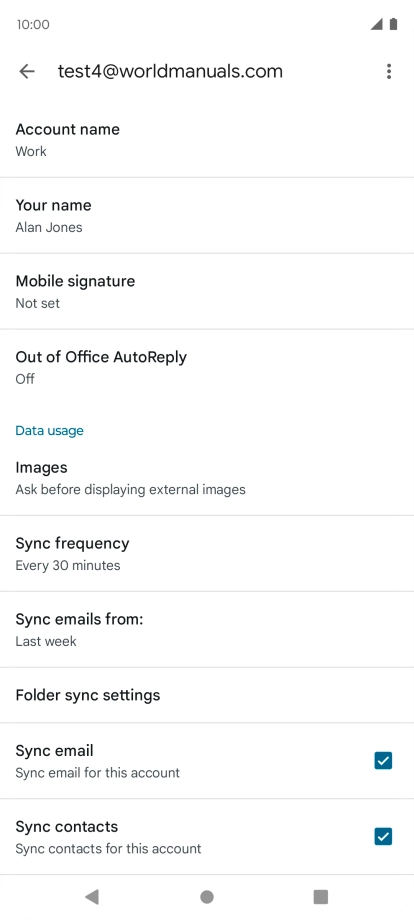Tap the 10:00 clock in status bar
414x920 pixels.
(33, 25)
